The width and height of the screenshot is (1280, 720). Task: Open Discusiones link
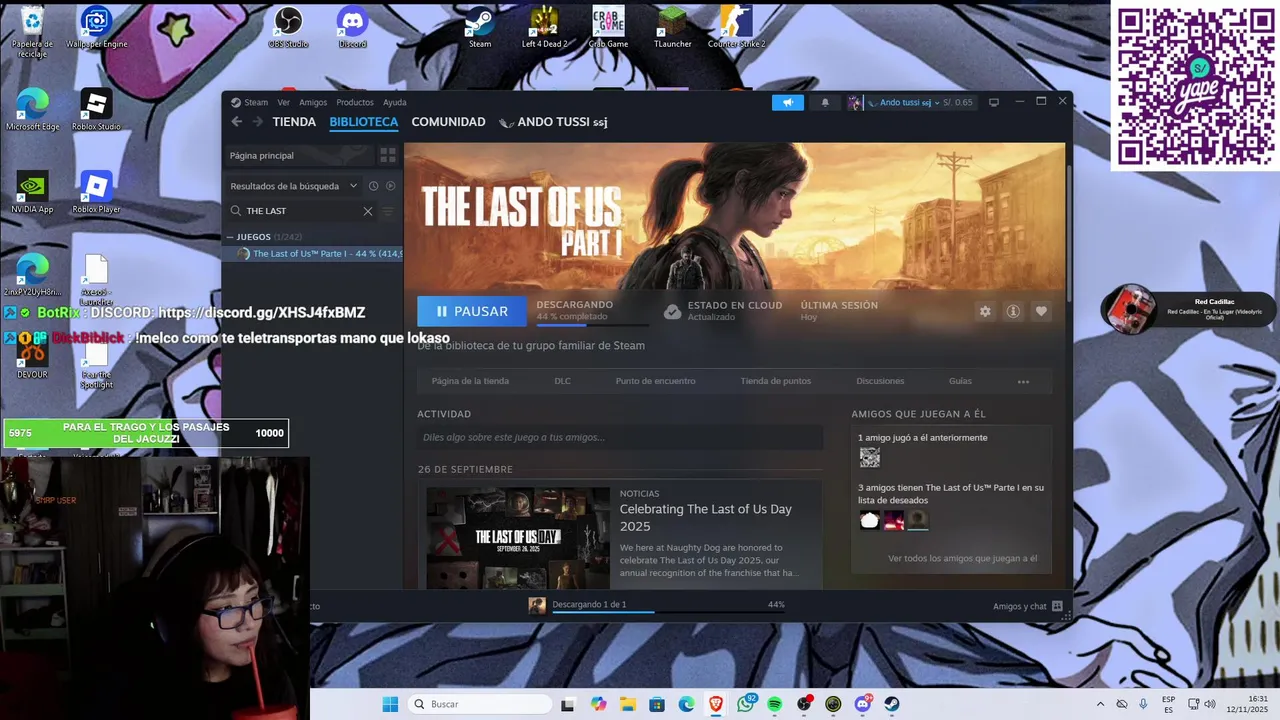880,381
